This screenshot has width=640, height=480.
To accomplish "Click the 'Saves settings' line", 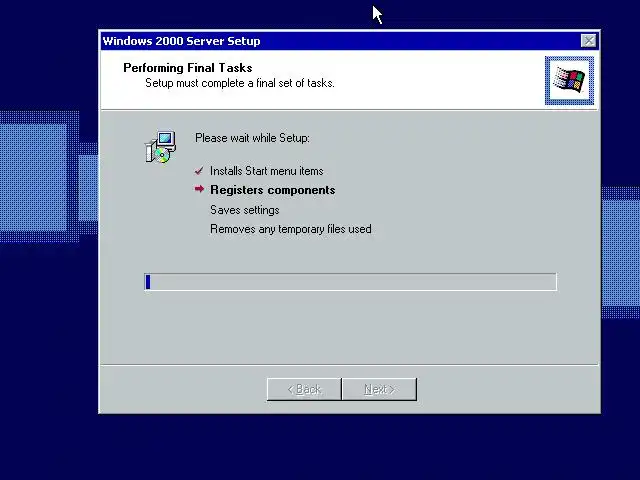I will click(244, 210).
